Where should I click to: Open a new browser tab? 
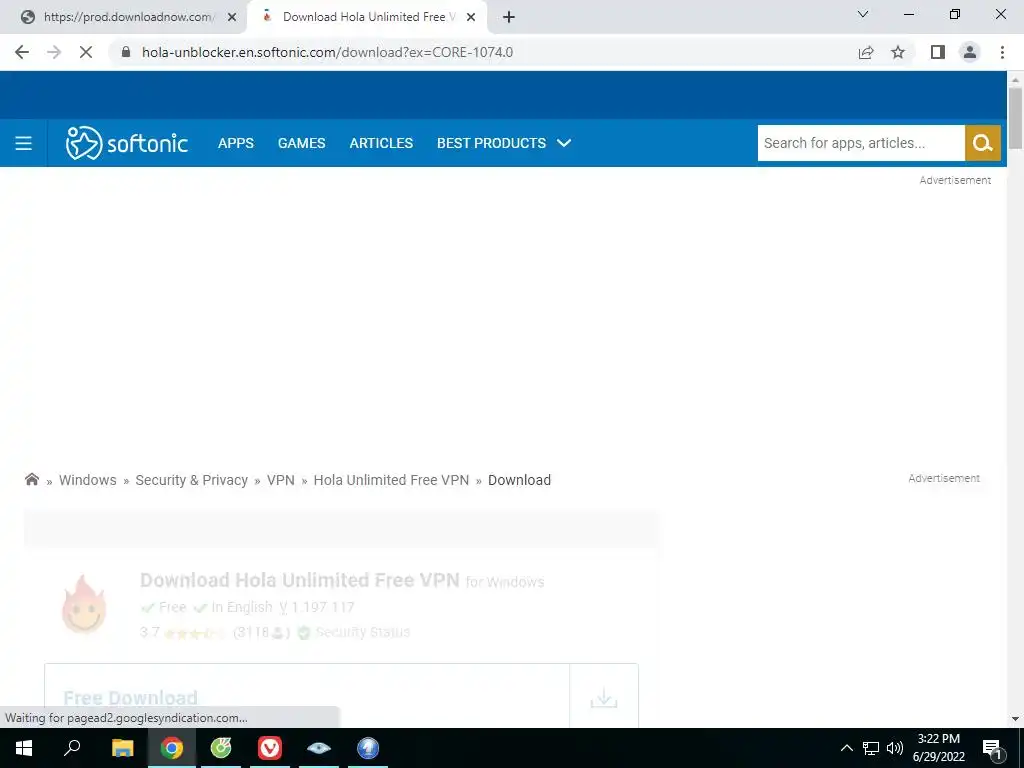coord(509,18)
